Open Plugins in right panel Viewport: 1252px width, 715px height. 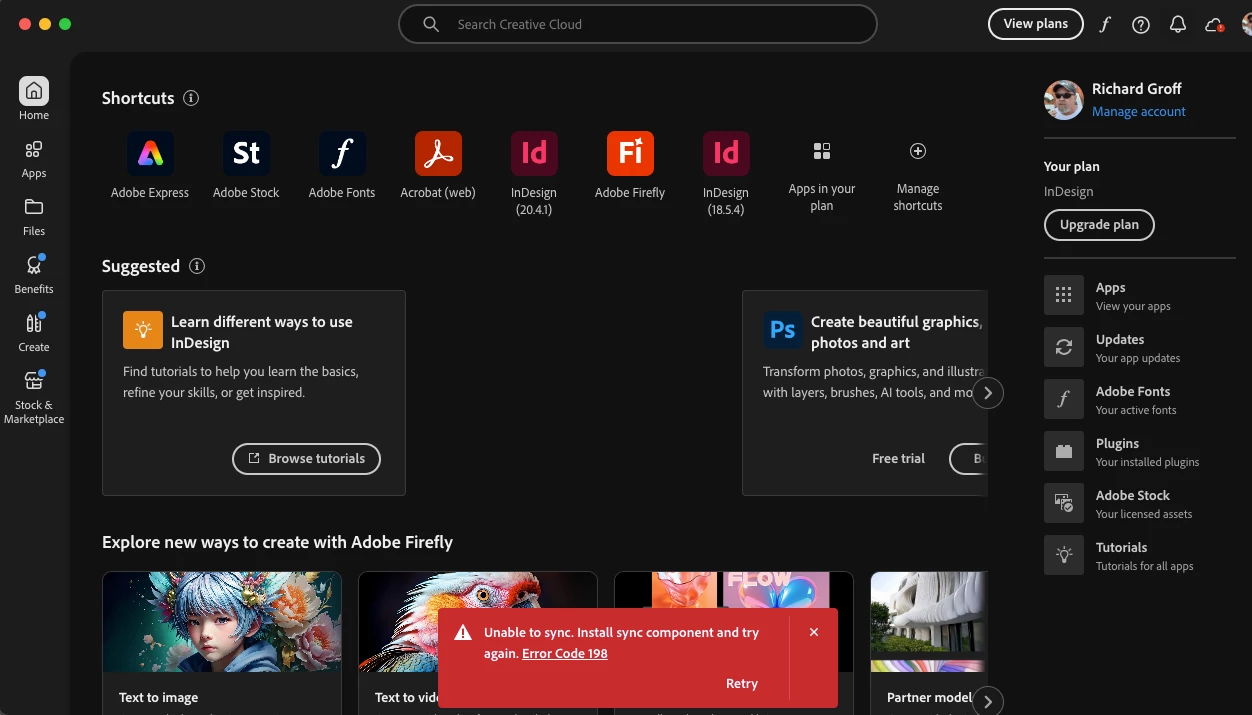pyautogui.click(x=1139, y=452)
